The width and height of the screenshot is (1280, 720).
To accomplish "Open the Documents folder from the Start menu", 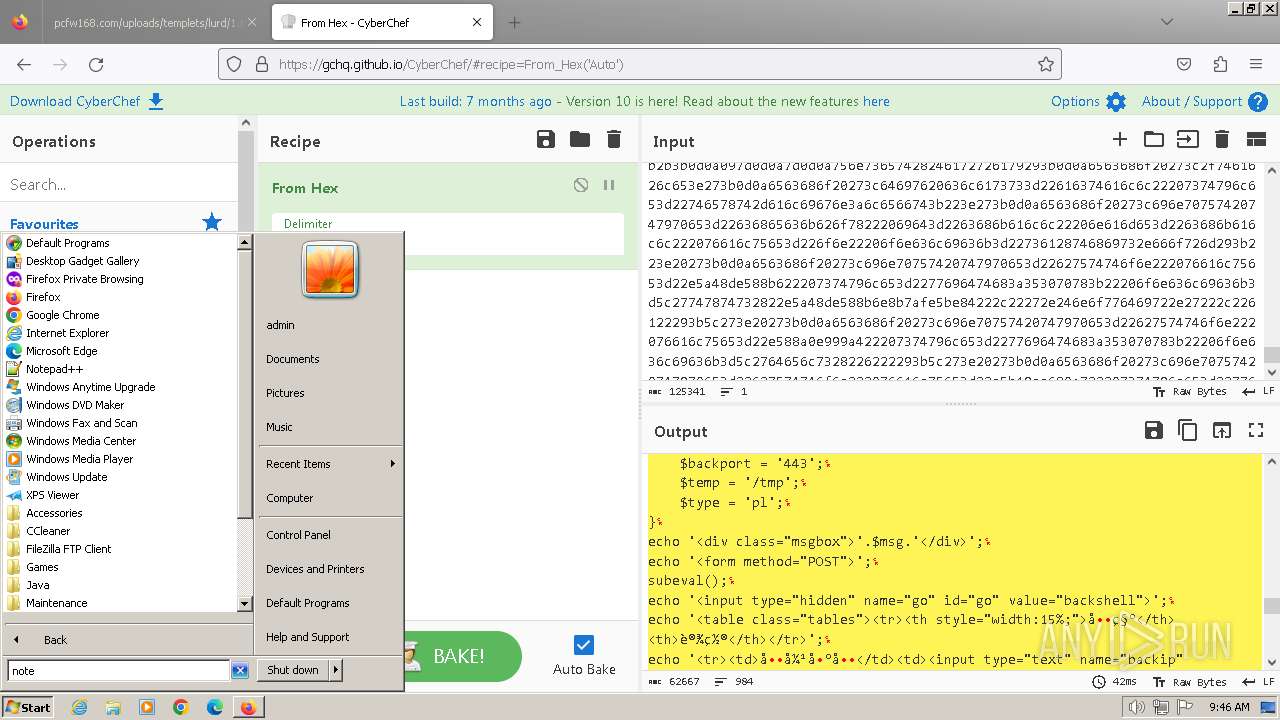I will point(292,359).
